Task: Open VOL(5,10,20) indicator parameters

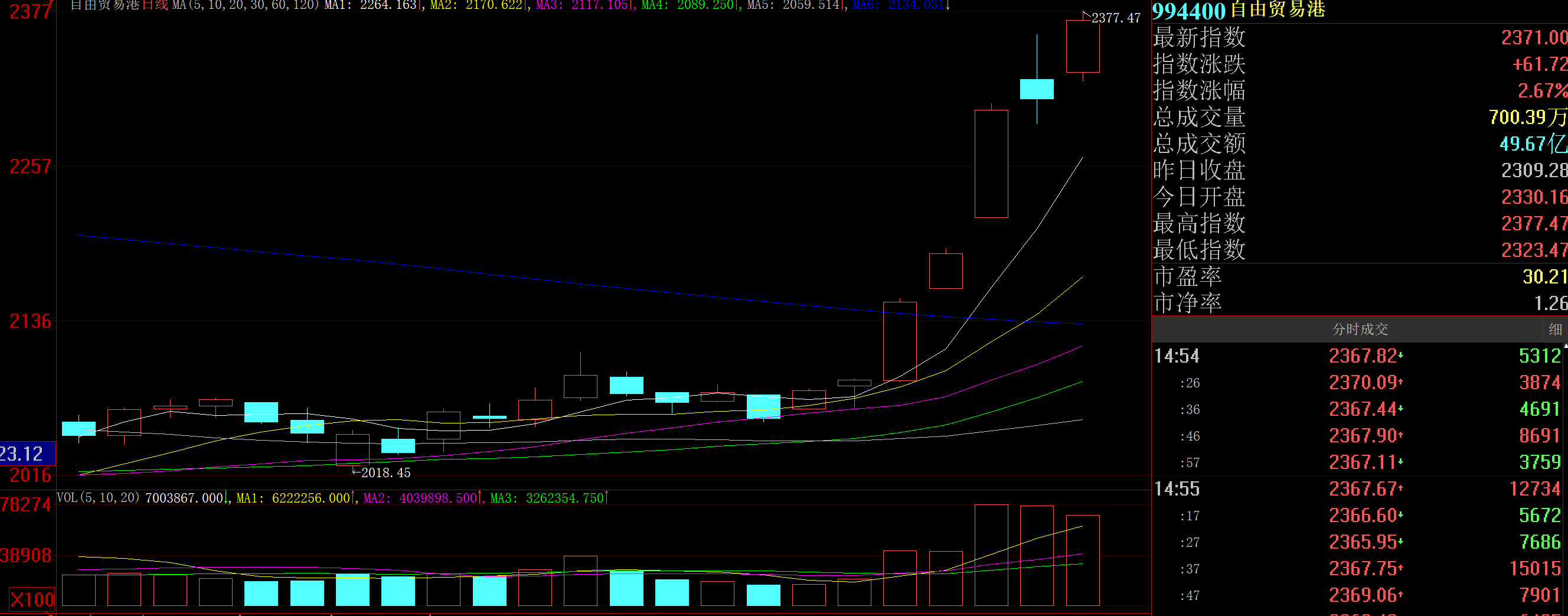Action: (x=98, y=498)
